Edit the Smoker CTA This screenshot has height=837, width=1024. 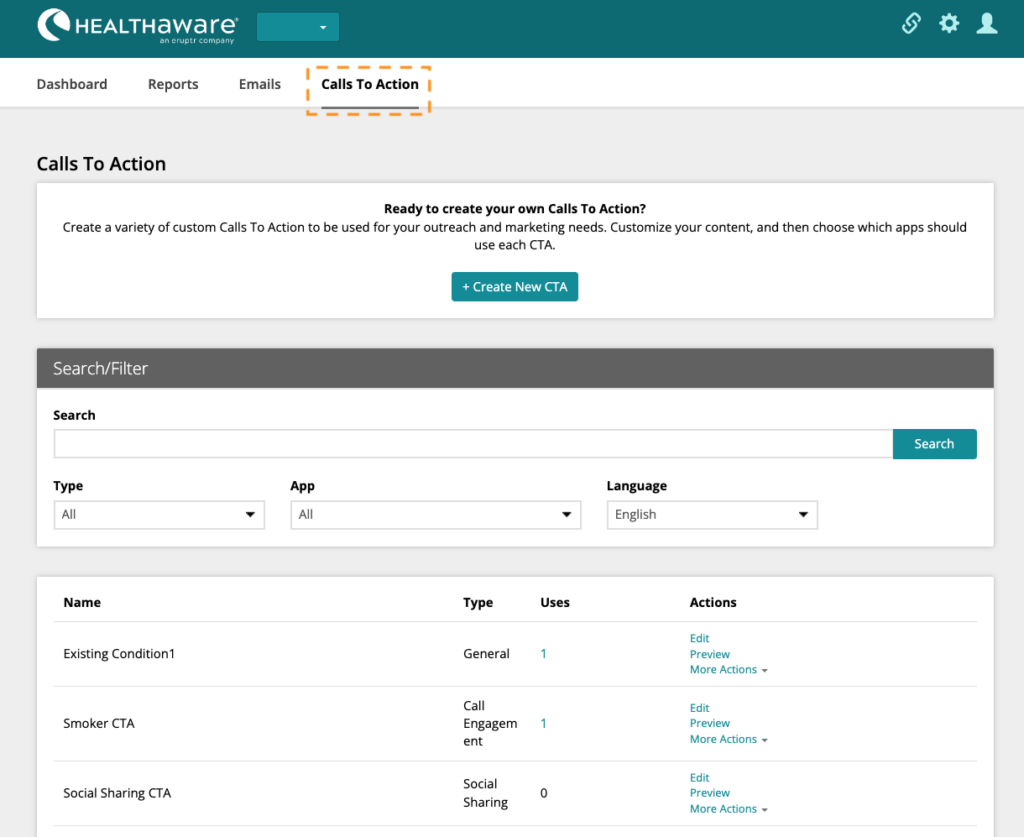point(699,708)
